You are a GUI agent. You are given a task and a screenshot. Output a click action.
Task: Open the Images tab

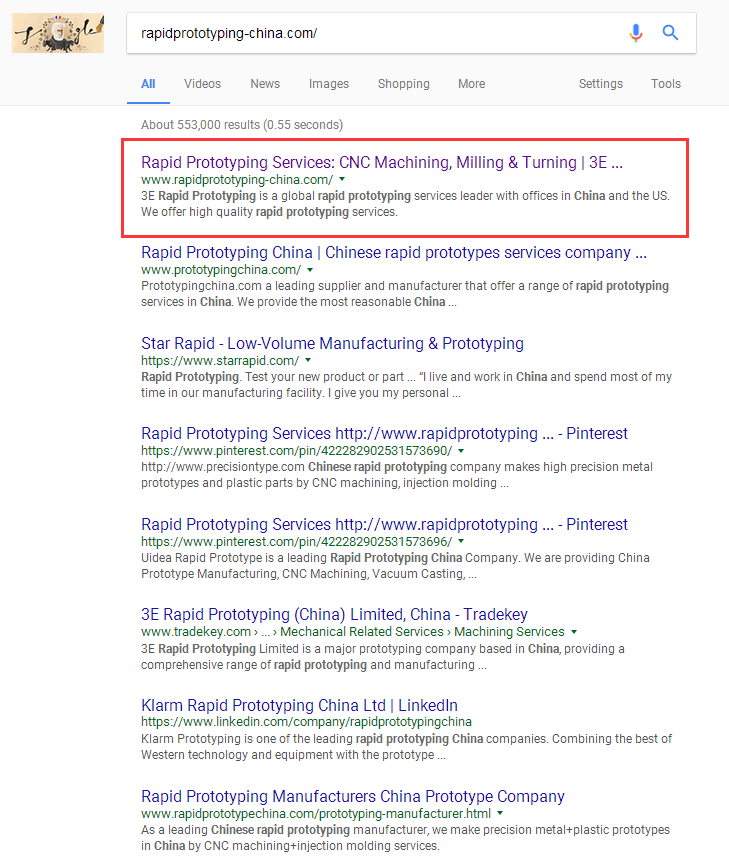[329, 84]
